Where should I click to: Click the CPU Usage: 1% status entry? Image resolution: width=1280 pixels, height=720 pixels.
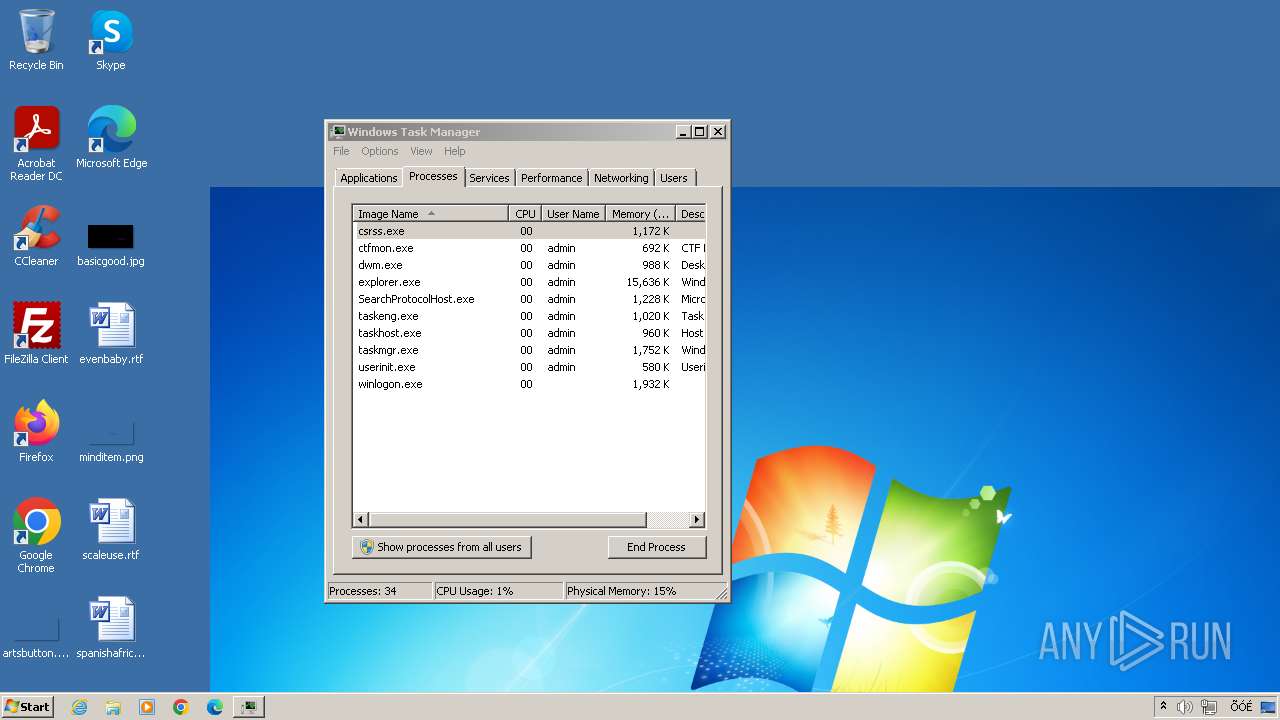click(498, 591)
